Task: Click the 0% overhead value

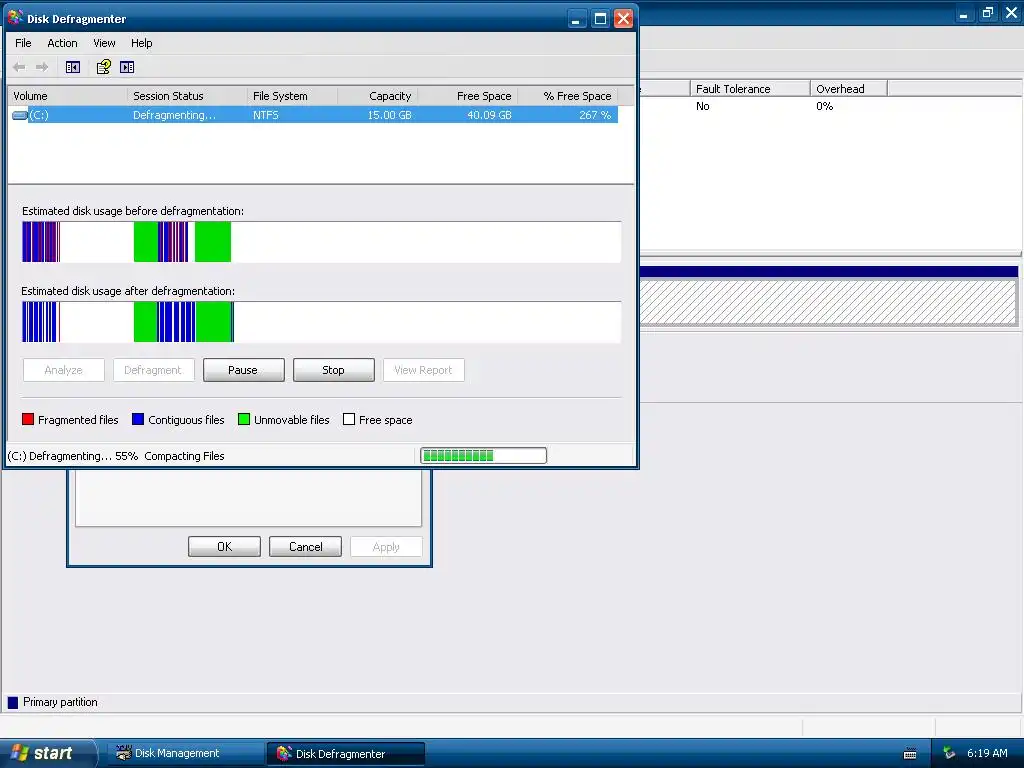Action: (x=824, y=106)
